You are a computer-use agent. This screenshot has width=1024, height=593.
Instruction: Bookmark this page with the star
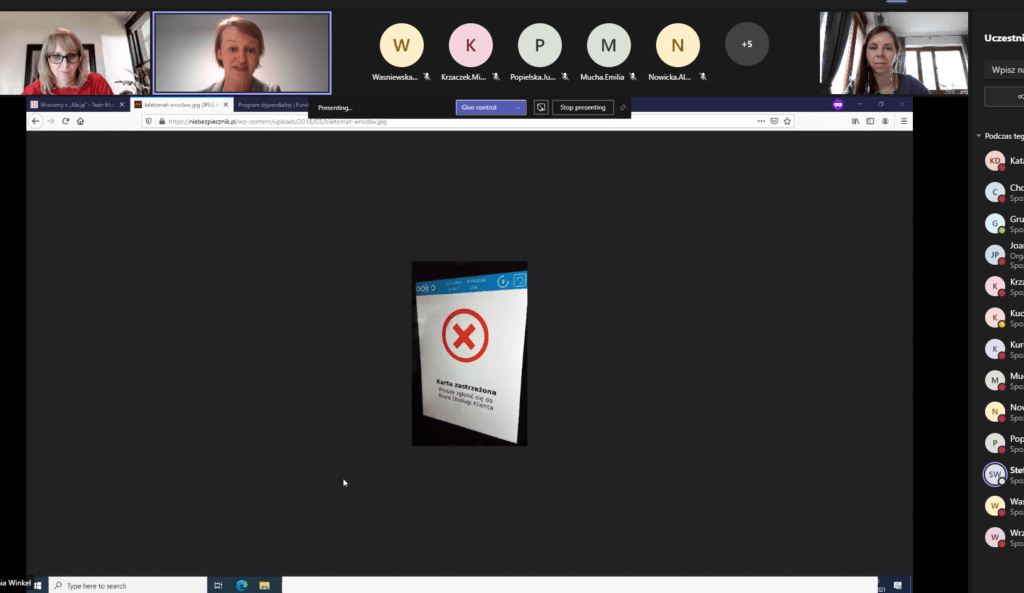tap(787, 121)
